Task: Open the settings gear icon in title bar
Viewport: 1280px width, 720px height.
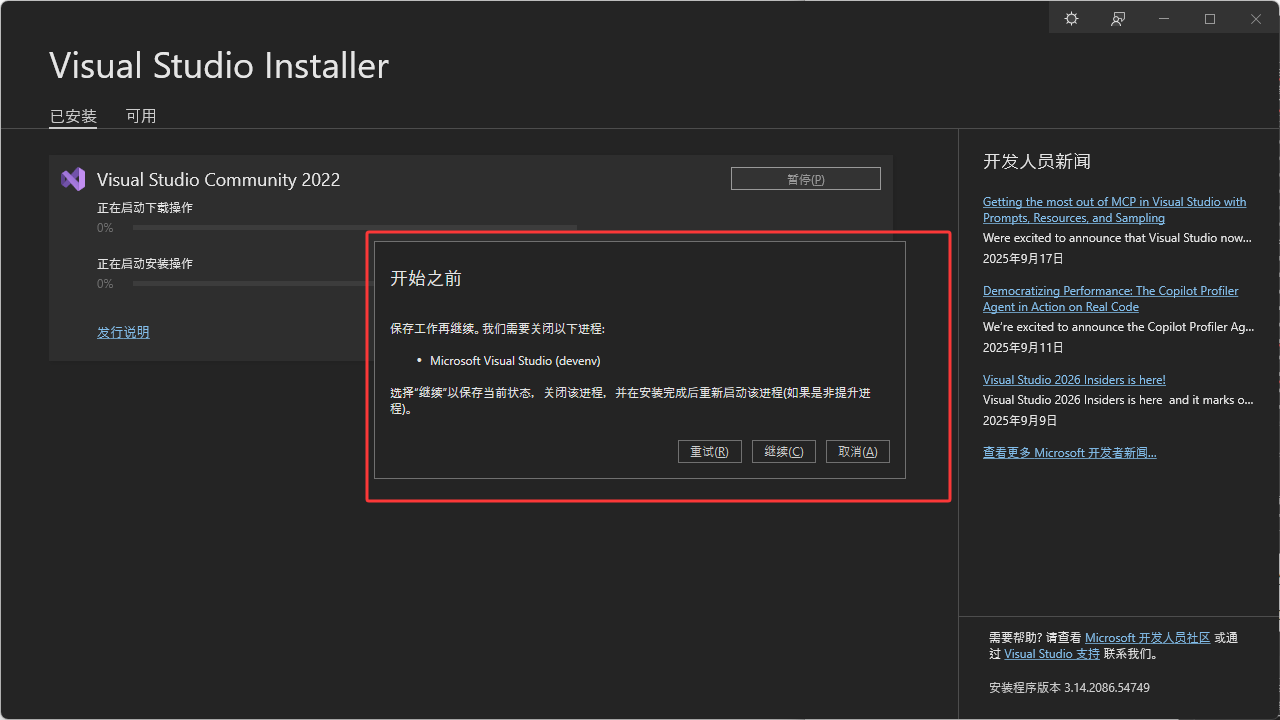Action: [1072, 19]
